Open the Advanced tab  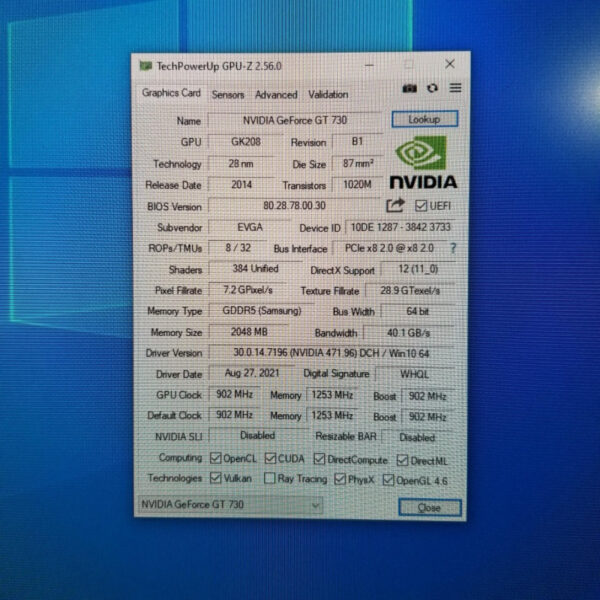[276, 95]
